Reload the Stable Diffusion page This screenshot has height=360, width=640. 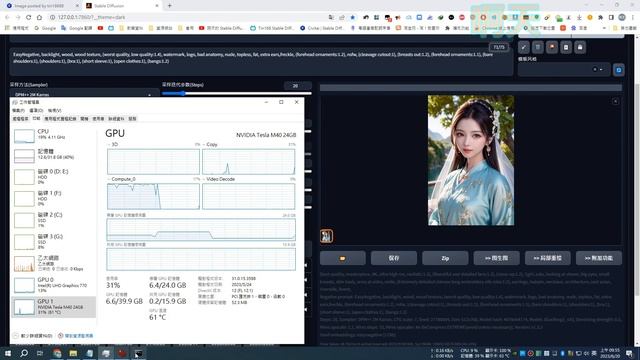tap(29, 17)
